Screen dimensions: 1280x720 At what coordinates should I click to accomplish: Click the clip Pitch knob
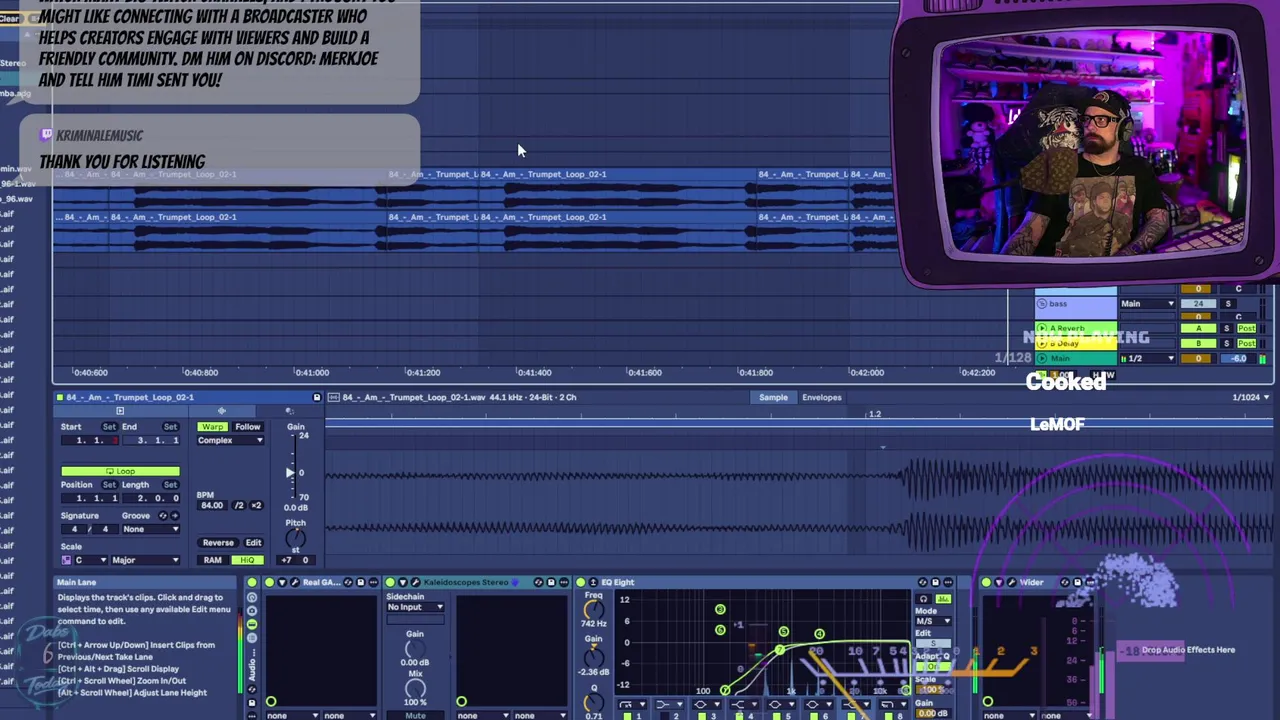[296, 537]
